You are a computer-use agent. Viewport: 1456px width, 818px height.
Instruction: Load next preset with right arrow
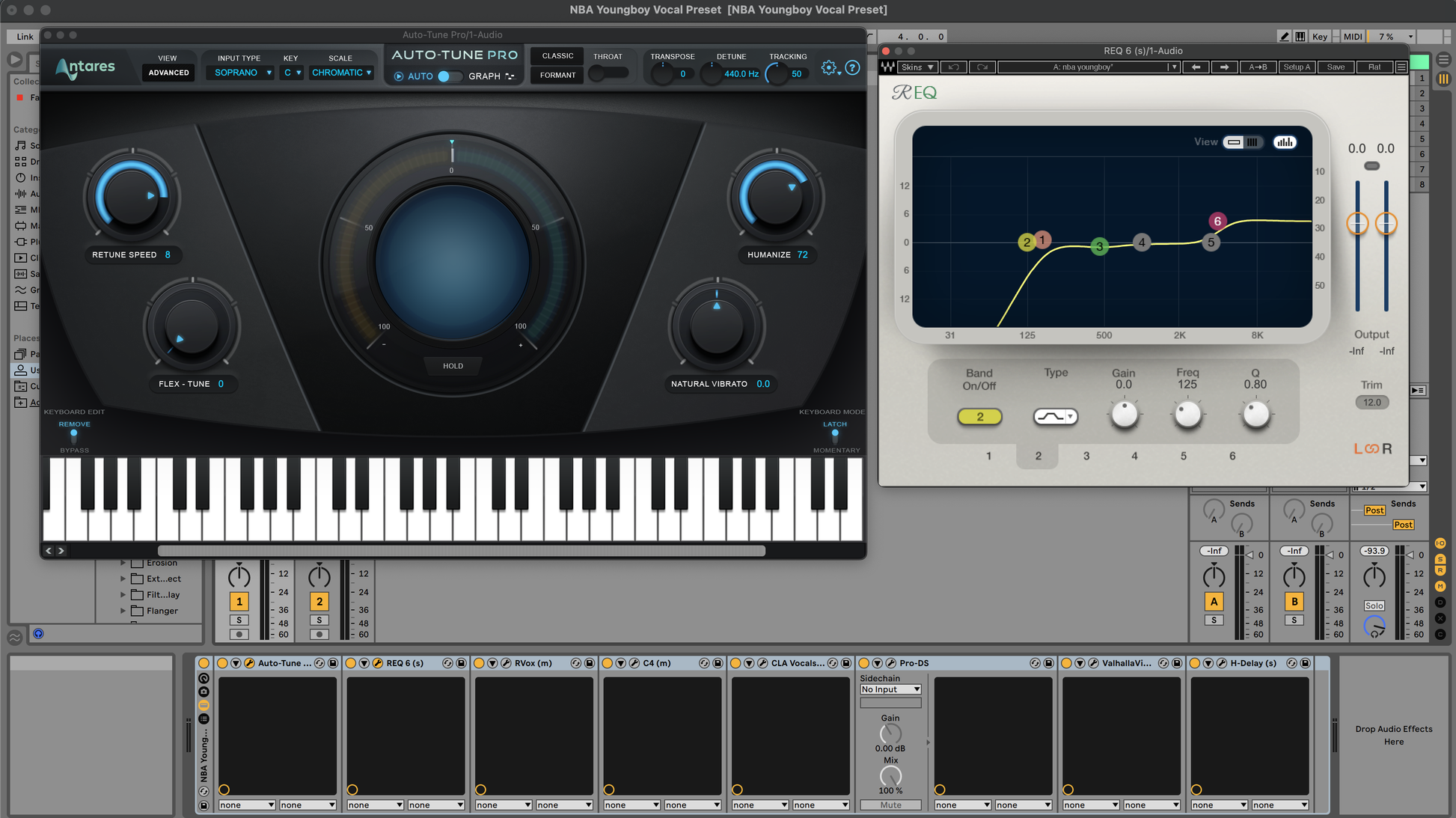coord(1224,67)
